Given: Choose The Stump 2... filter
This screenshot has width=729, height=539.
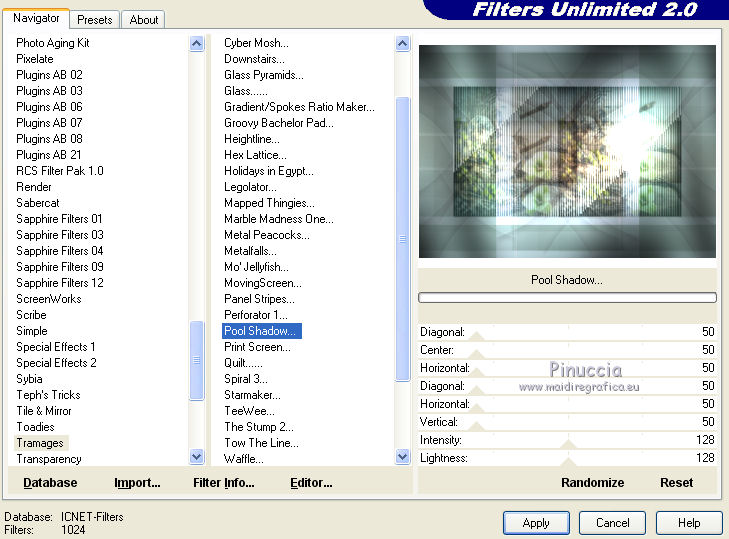Looking at the screenshot, I should (258, 427).
